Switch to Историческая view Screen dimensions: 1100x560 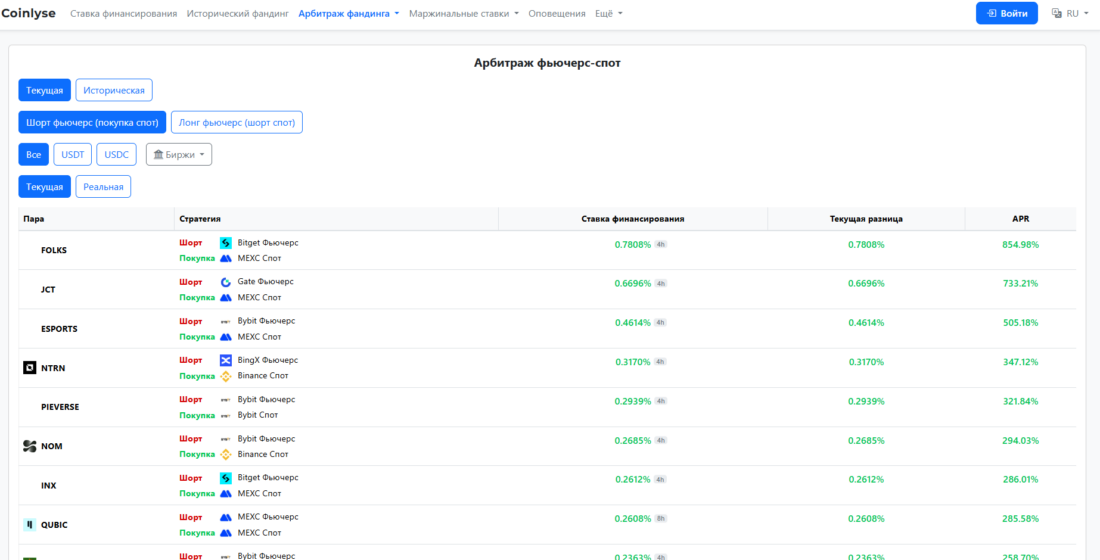click(114, 91)
